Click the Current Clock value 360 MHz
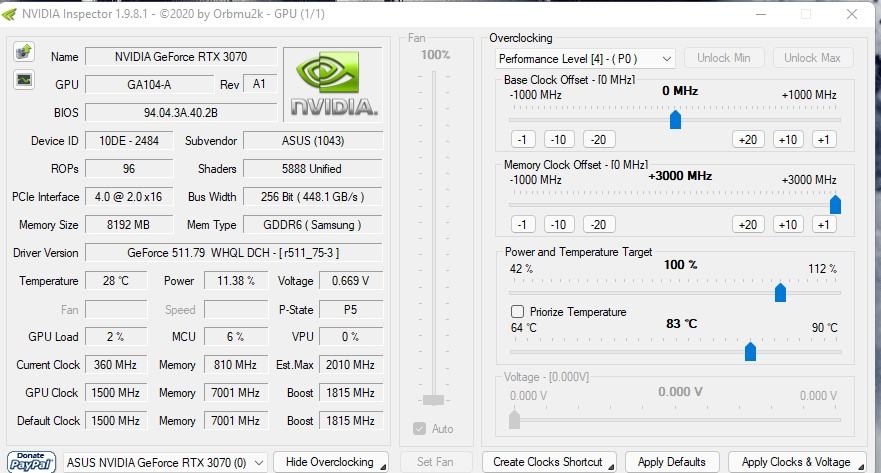881x473 pixels. coord(116,365)
